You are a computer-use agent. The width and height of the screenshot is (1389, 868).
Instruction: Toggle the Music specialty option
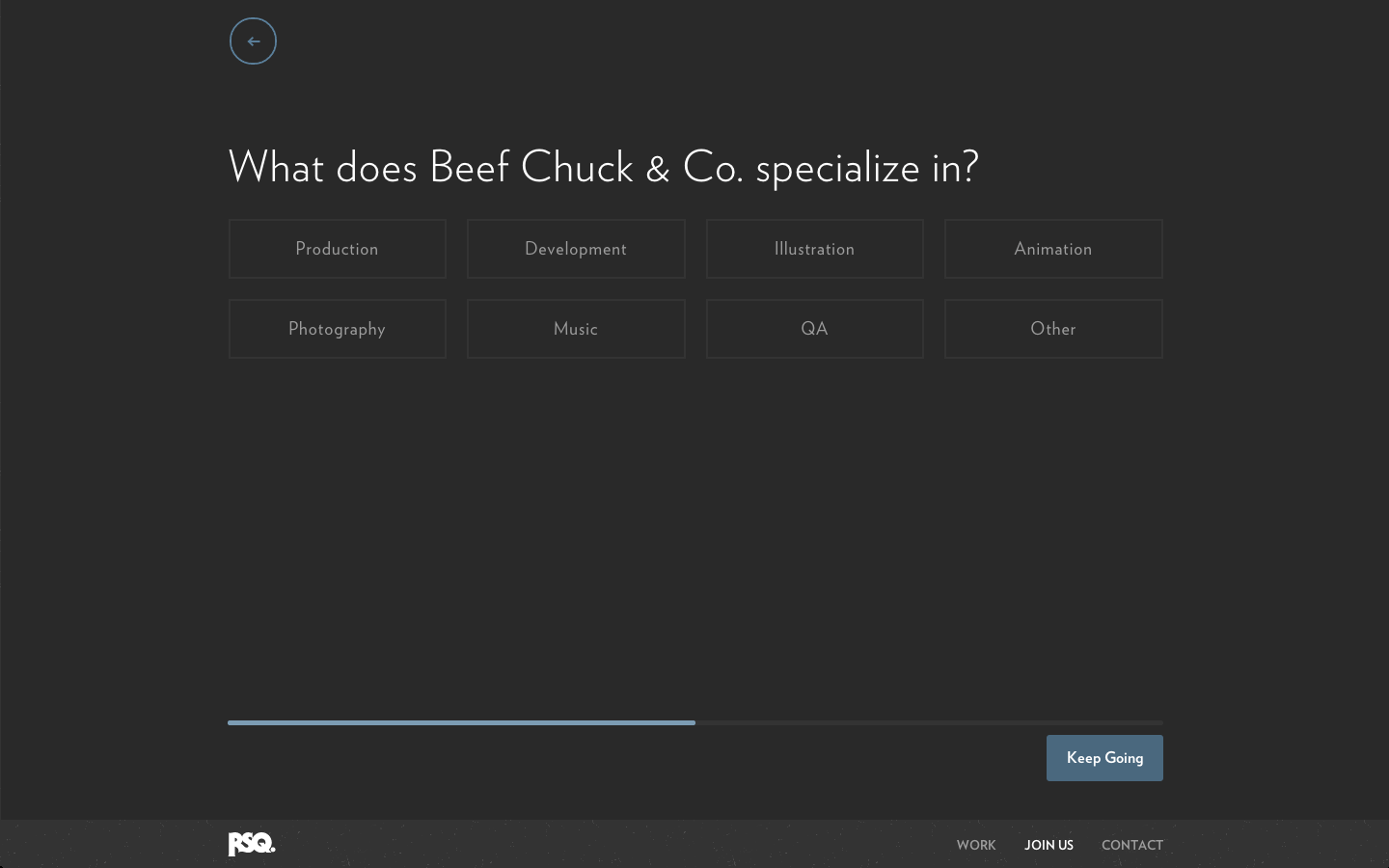coord(576,329)
